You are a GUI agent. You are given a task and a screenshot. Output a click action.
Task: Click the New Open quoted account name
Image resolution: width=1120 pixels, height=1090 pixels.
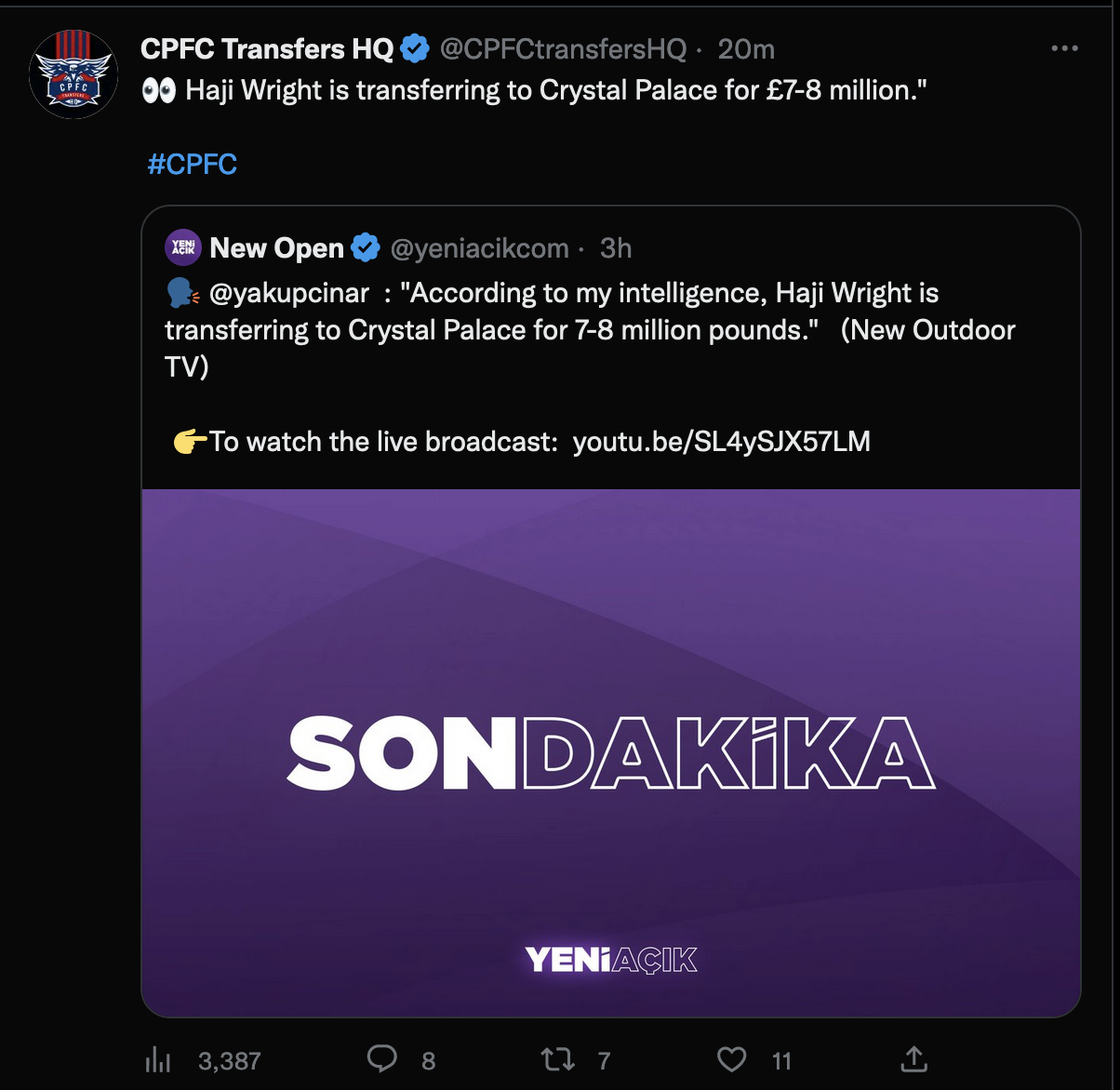(276, 248)
